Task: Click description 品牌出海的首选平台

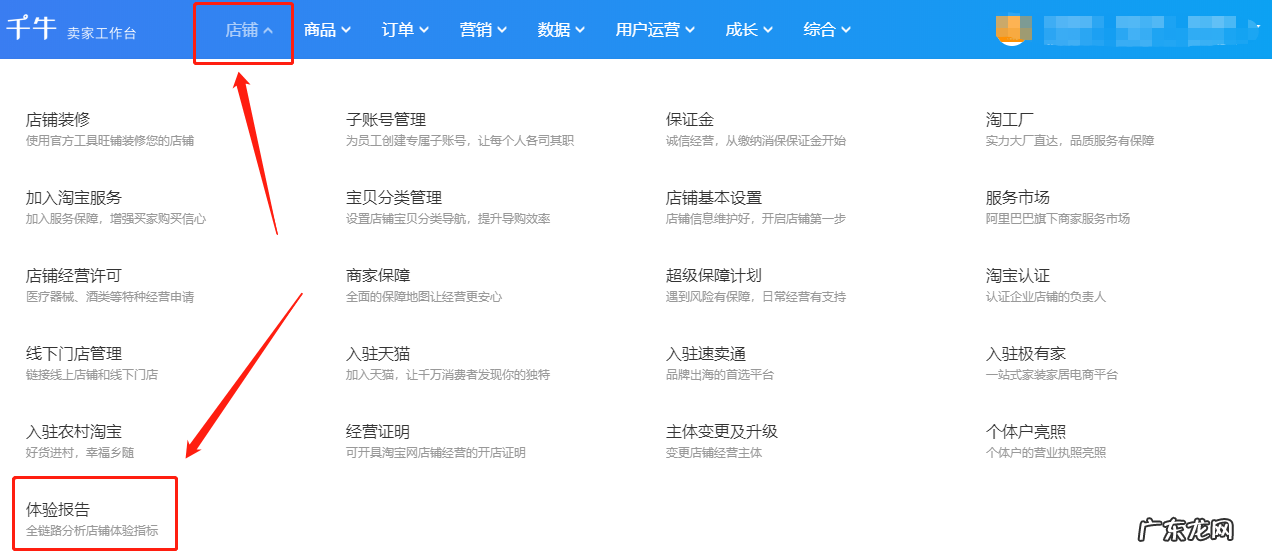Action: click(720, 375)
